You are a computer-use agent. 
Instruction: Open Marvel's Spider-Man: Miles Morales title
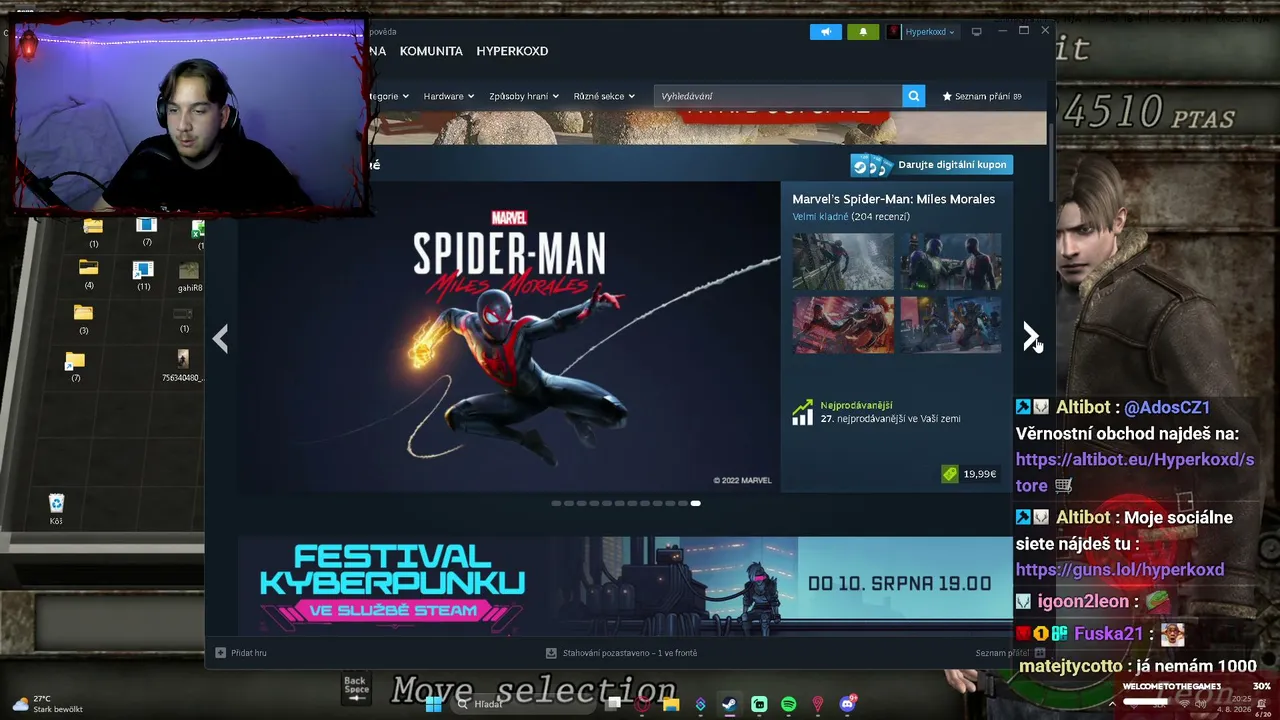click(x=893, y=199)
